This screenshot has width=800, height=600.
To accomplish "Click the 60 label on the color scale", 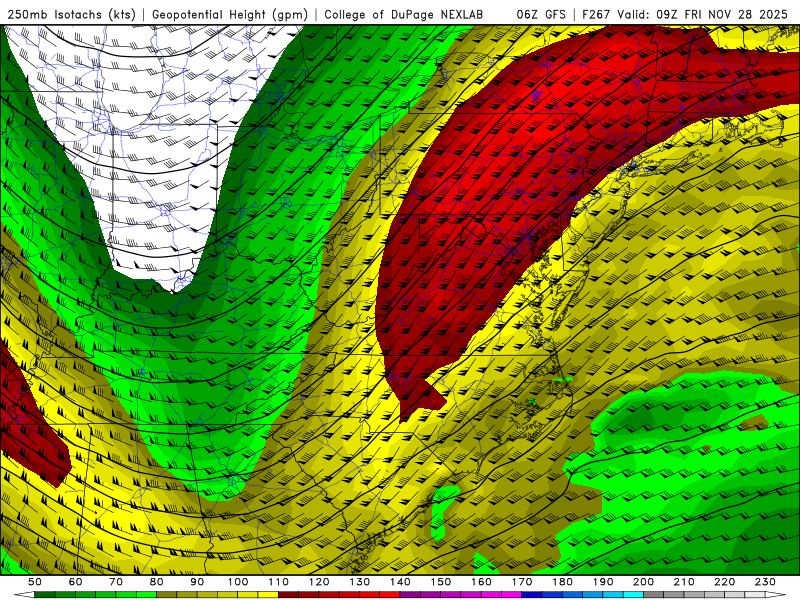I will [x=76, y=582].
